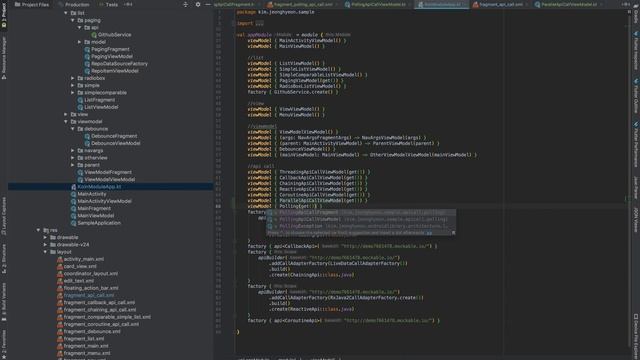Open MainActivityViewModel in the tree
The width and height of the screenshot is (640, 360).
click(101, 201)
